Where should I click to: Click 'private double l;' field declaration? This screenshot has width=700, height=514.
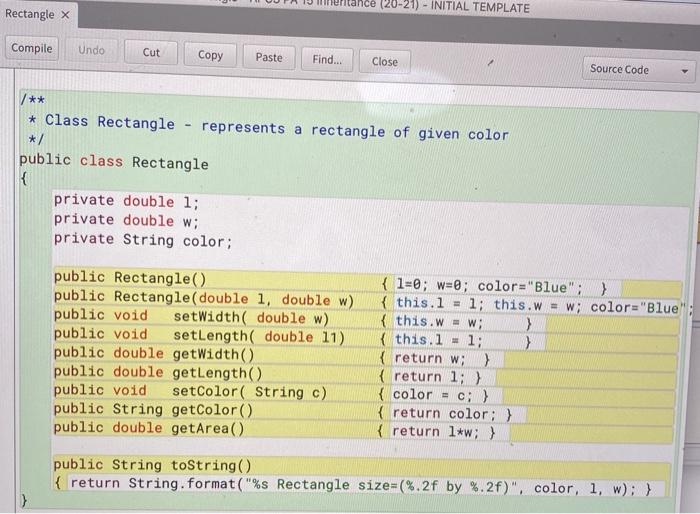point(126,201)
